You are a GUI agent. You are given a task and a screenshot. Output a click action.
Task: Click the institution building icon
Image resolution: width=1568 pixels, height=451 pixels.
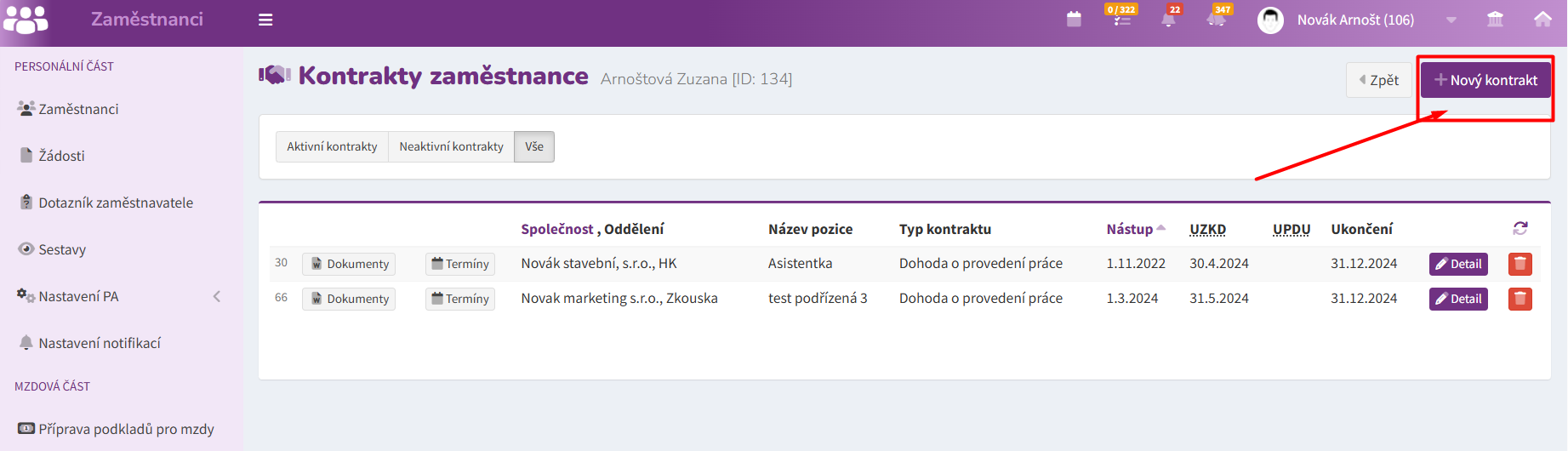tap(1495, 19)
